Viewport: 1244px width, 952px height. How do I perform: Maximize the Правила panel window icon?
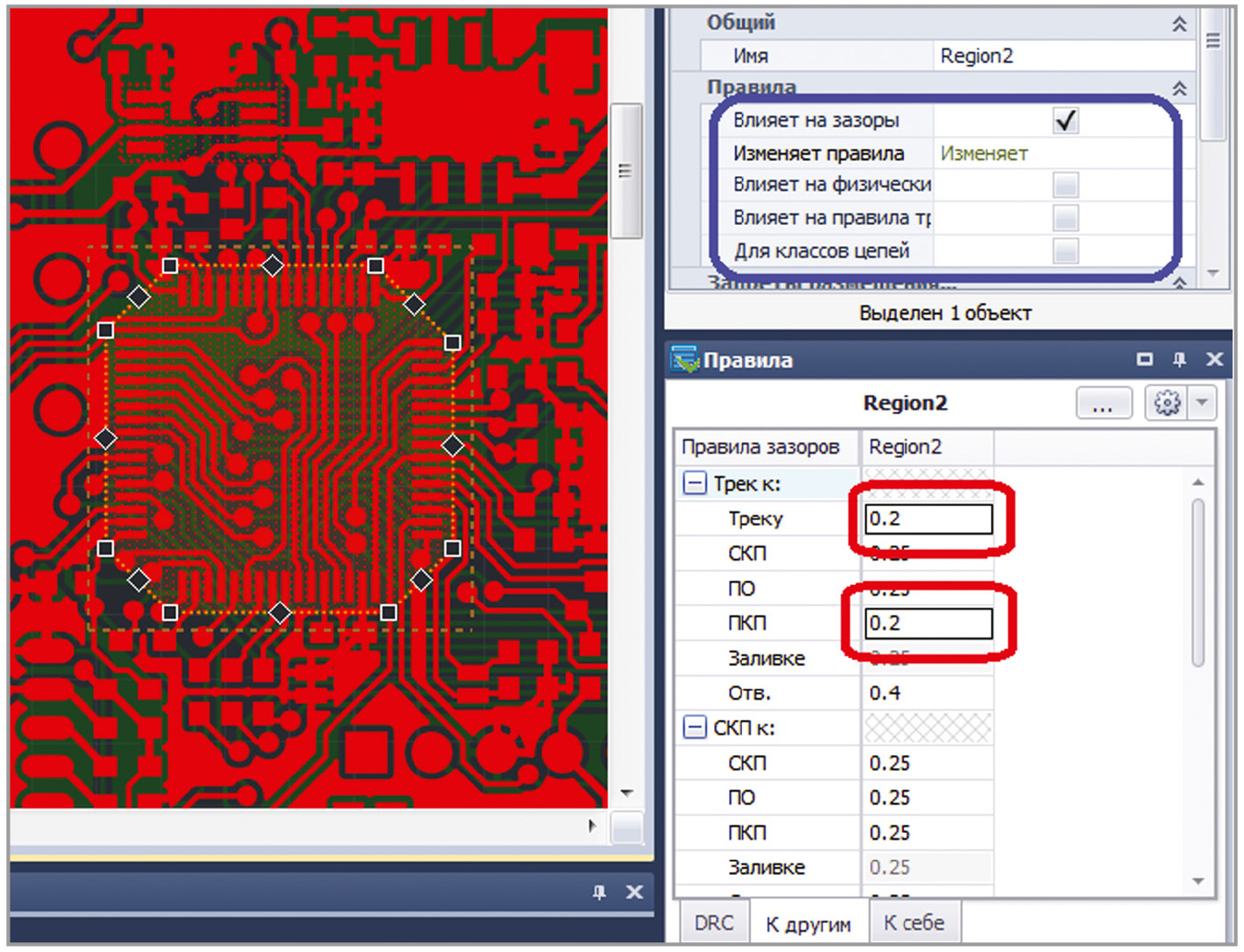point(1144,359)
